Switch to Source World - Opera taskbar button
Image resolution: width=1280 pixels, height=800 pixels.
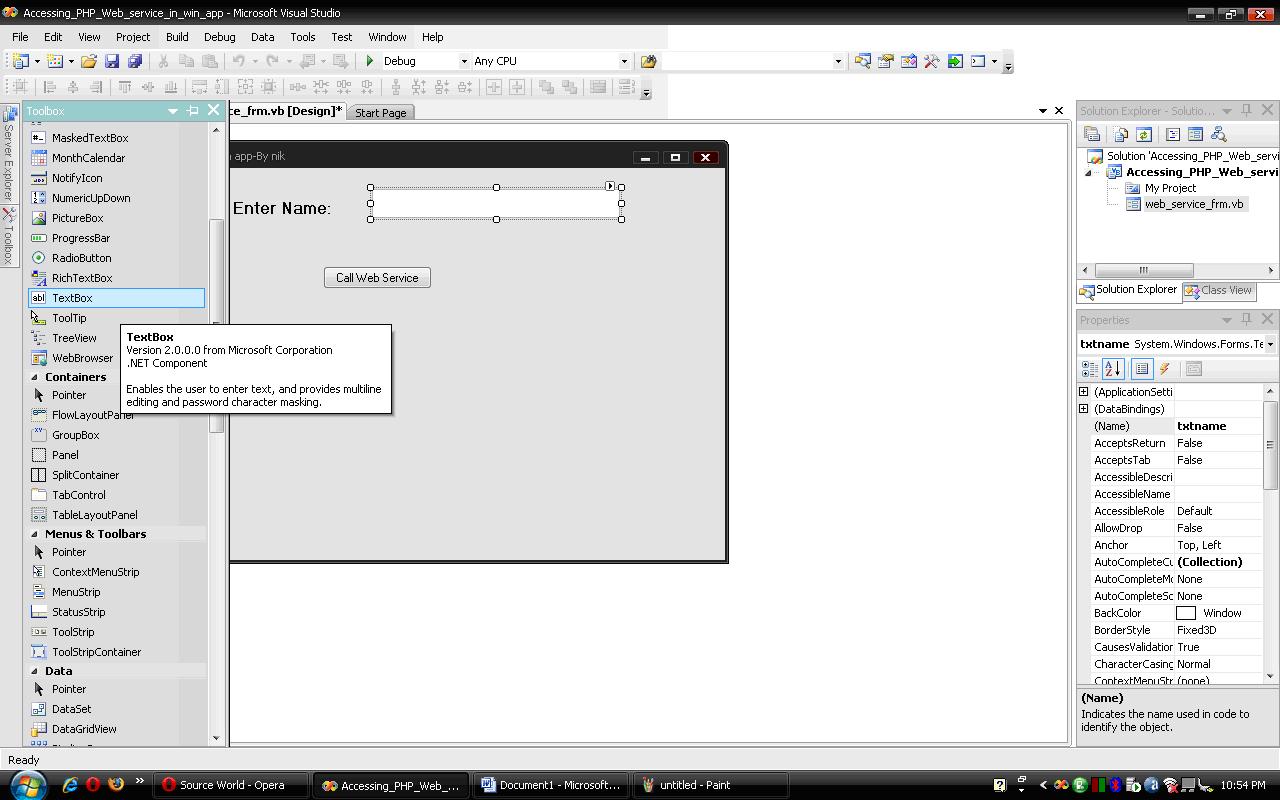tap(231, 785)
